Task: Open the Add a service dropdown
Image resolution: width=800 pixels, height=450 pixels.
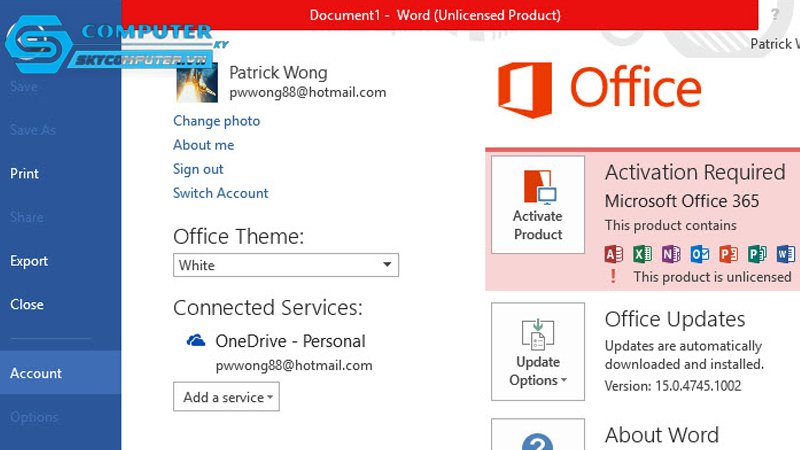Action: pyautogui.click(x=227, y=397)
